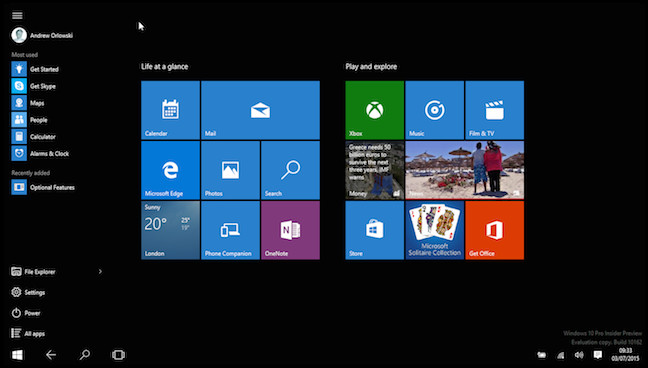
Task: Open the Film & TV tile
Action: (494, 110)
